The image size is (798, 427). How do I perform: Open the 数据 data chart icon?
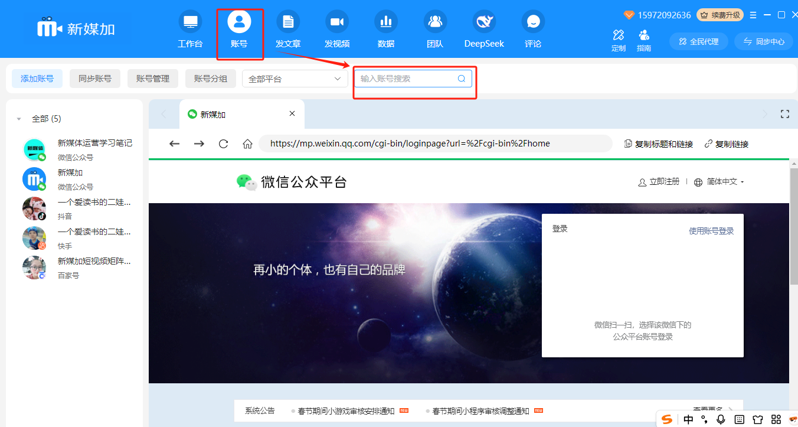click(386, 22)
